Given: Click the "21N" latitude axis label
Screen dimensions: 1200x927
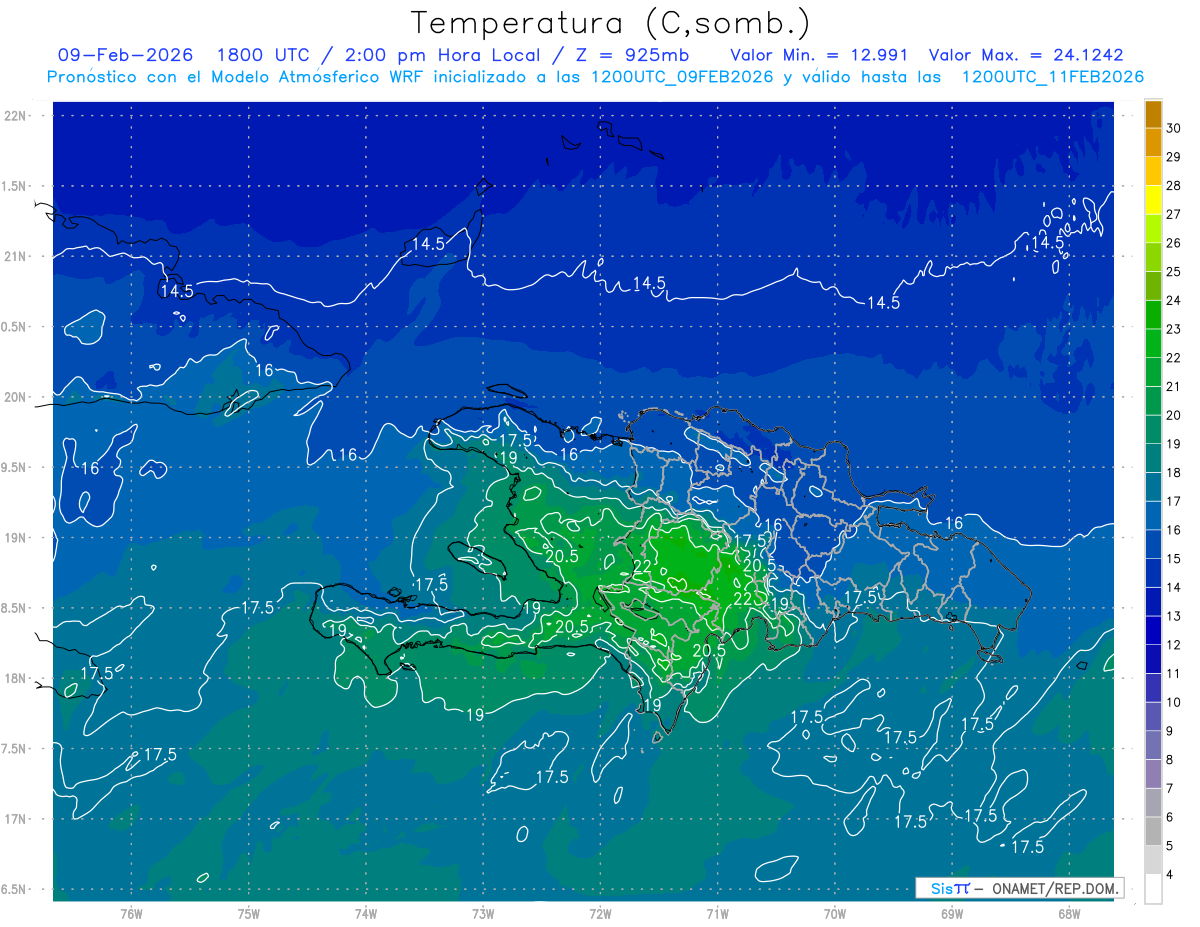Looking at the screenshot, I should pyautogui.click(x=16, y=256).
